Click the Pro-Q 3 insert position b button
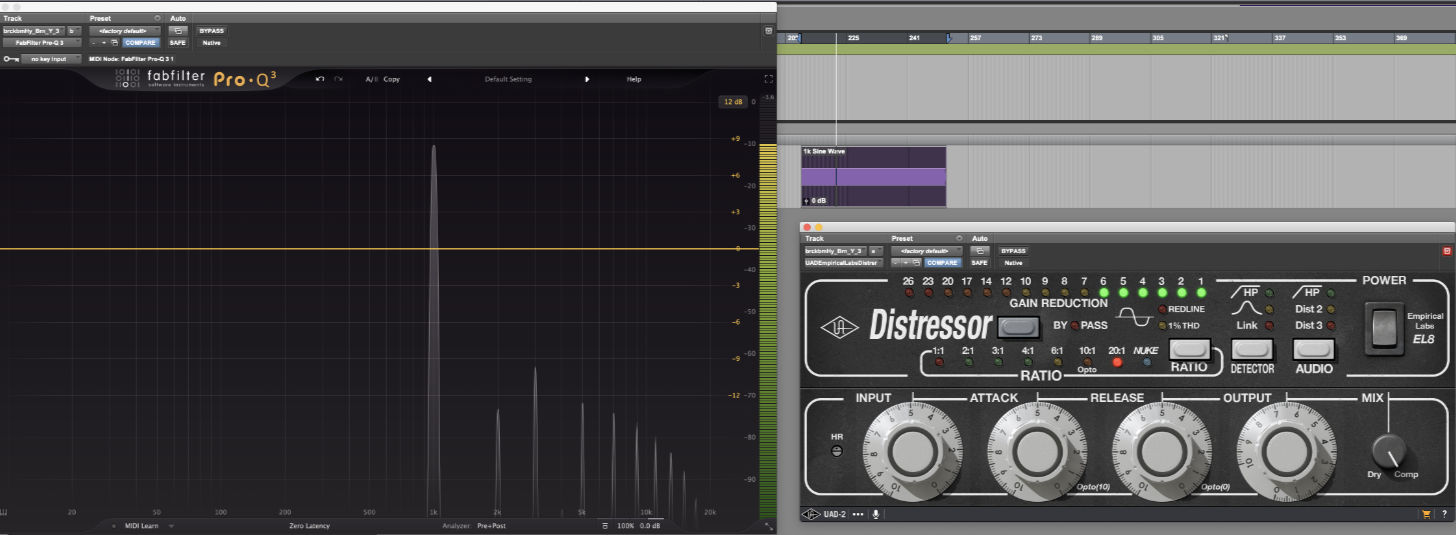This screenshot has width=1456, height=535. tap(72, 31)
